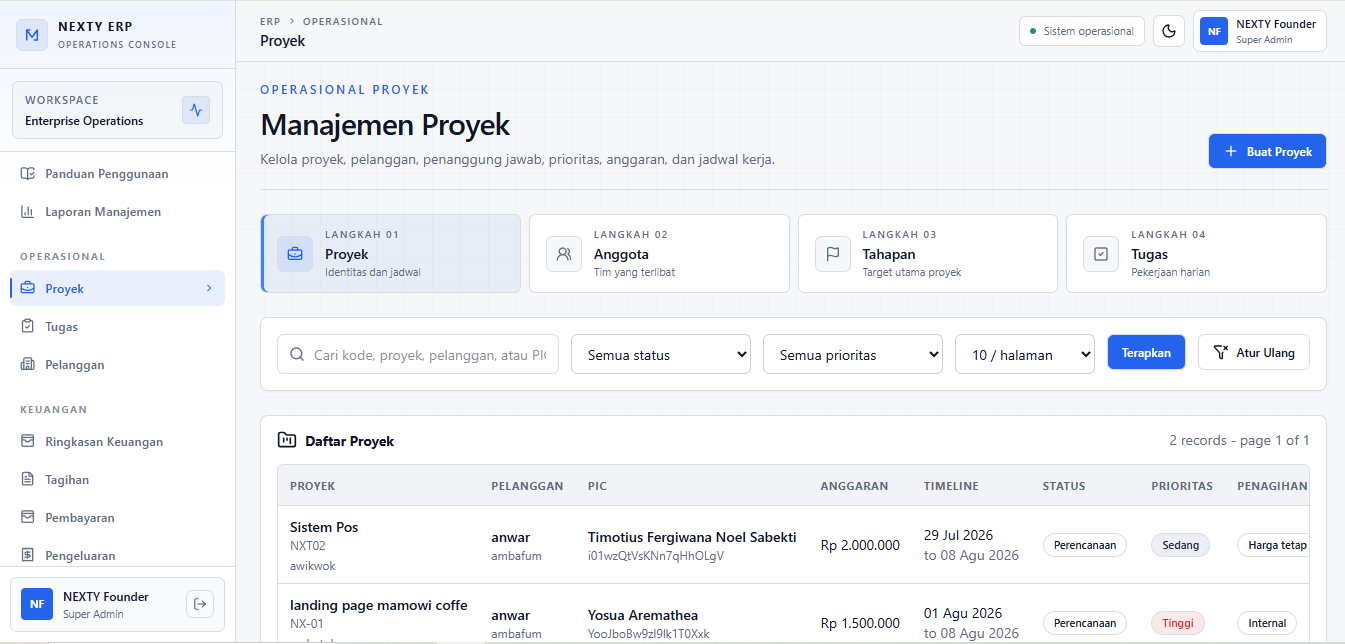Screen dimensions: 1345x644
Task: Click the Sistem operasional status badge
Action: coord(1082,31)
